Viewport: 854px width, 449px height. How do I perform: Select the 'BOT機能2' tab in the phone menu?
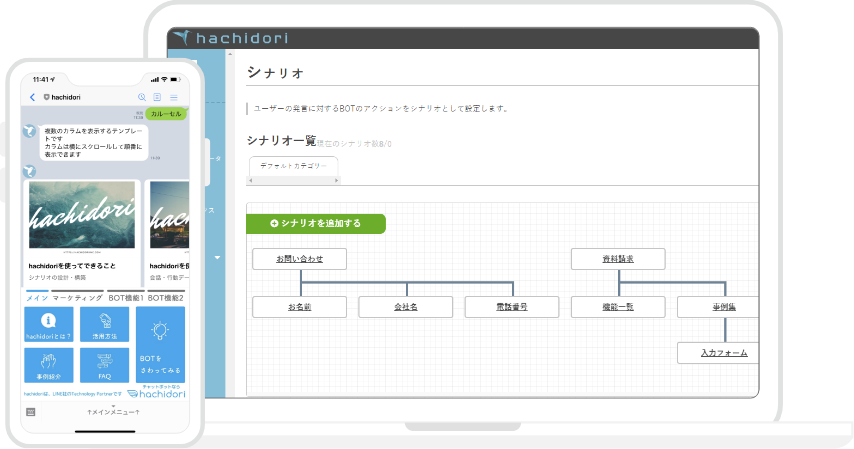coord(166,298)
